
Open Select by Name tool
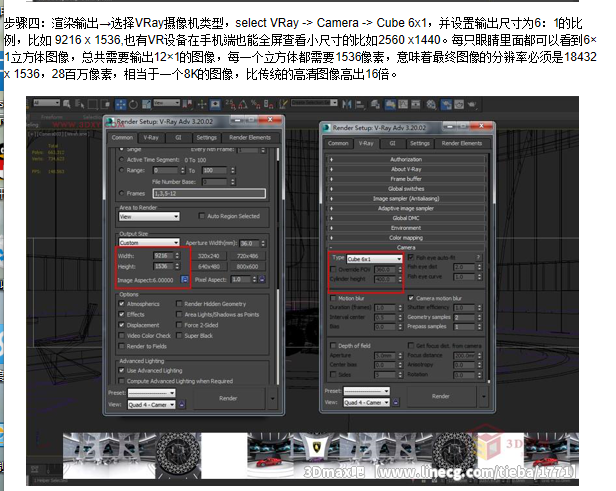[79, 104]
